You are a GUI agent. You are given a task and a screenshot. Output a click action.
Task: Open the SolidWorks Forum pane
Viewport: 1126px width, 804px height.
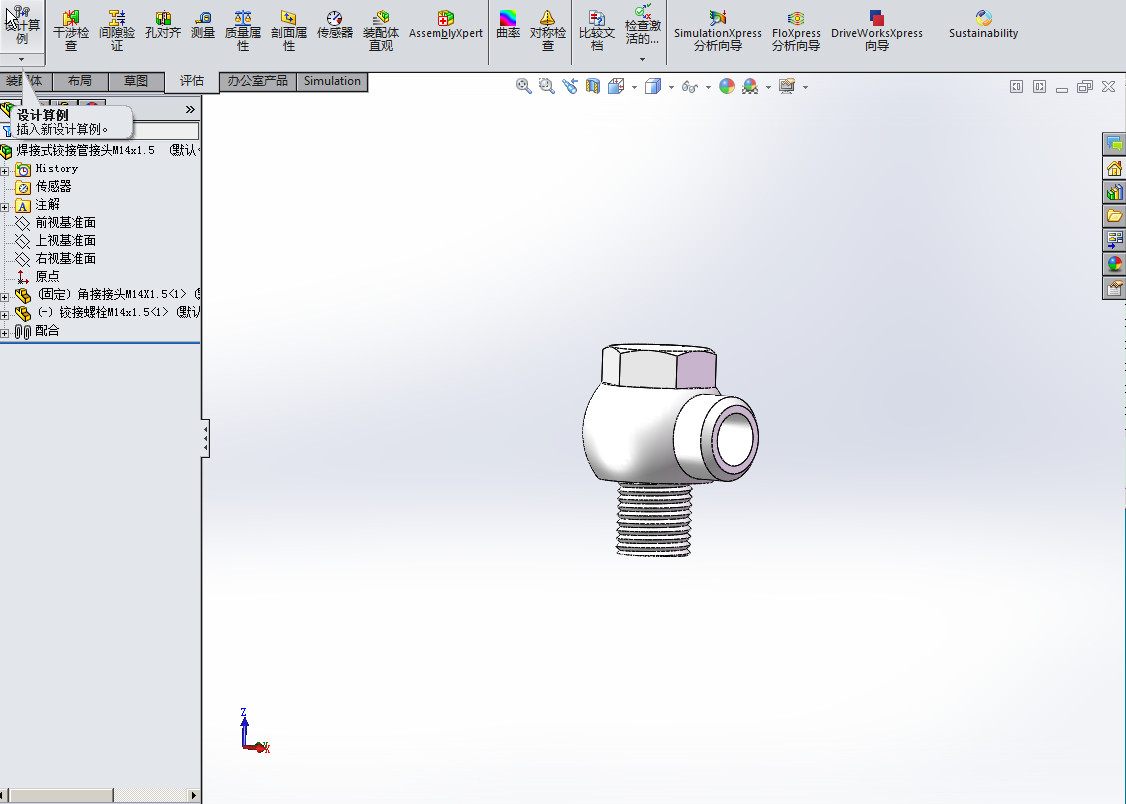[x=1114, y=144]
